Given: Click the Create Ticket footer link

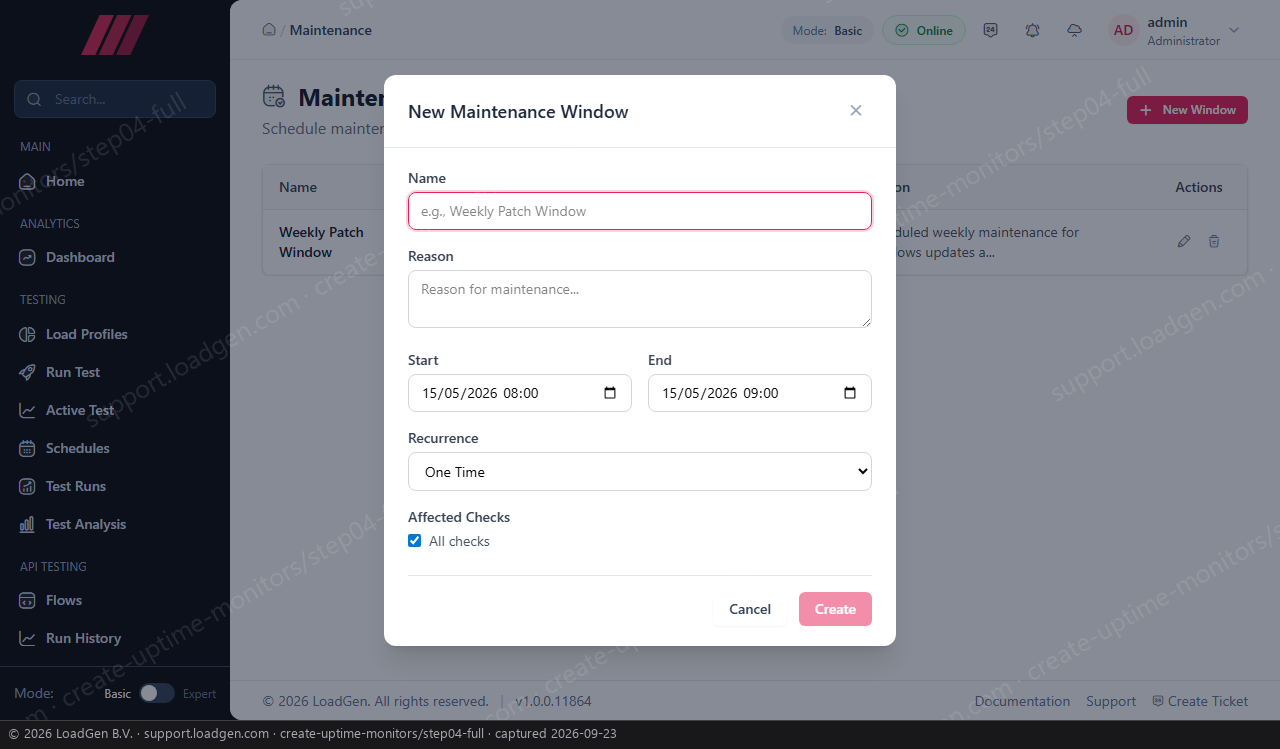Looking at the screenshot, I should click(1200, 701).
